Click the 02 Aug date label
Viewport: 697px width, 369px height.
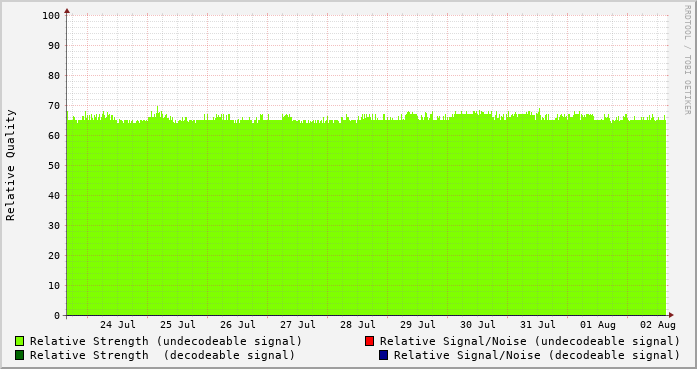click(x=658, y=325)
